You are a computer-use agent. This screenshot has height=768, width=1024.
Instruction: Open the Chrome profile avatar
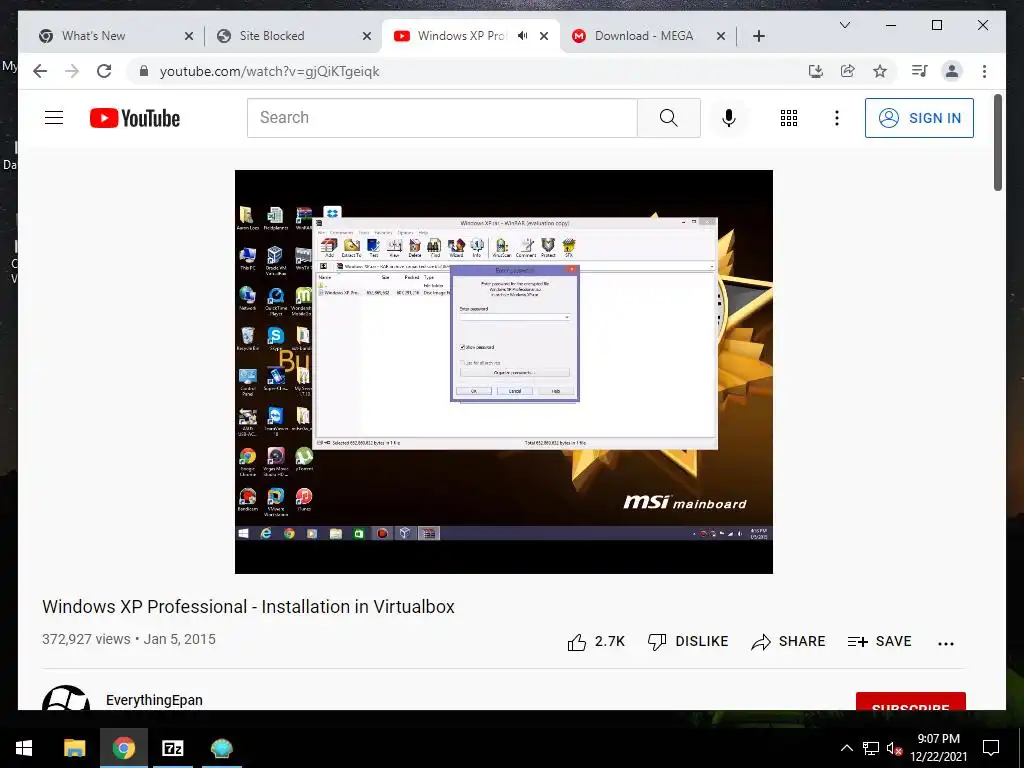(x=952, y=71)
